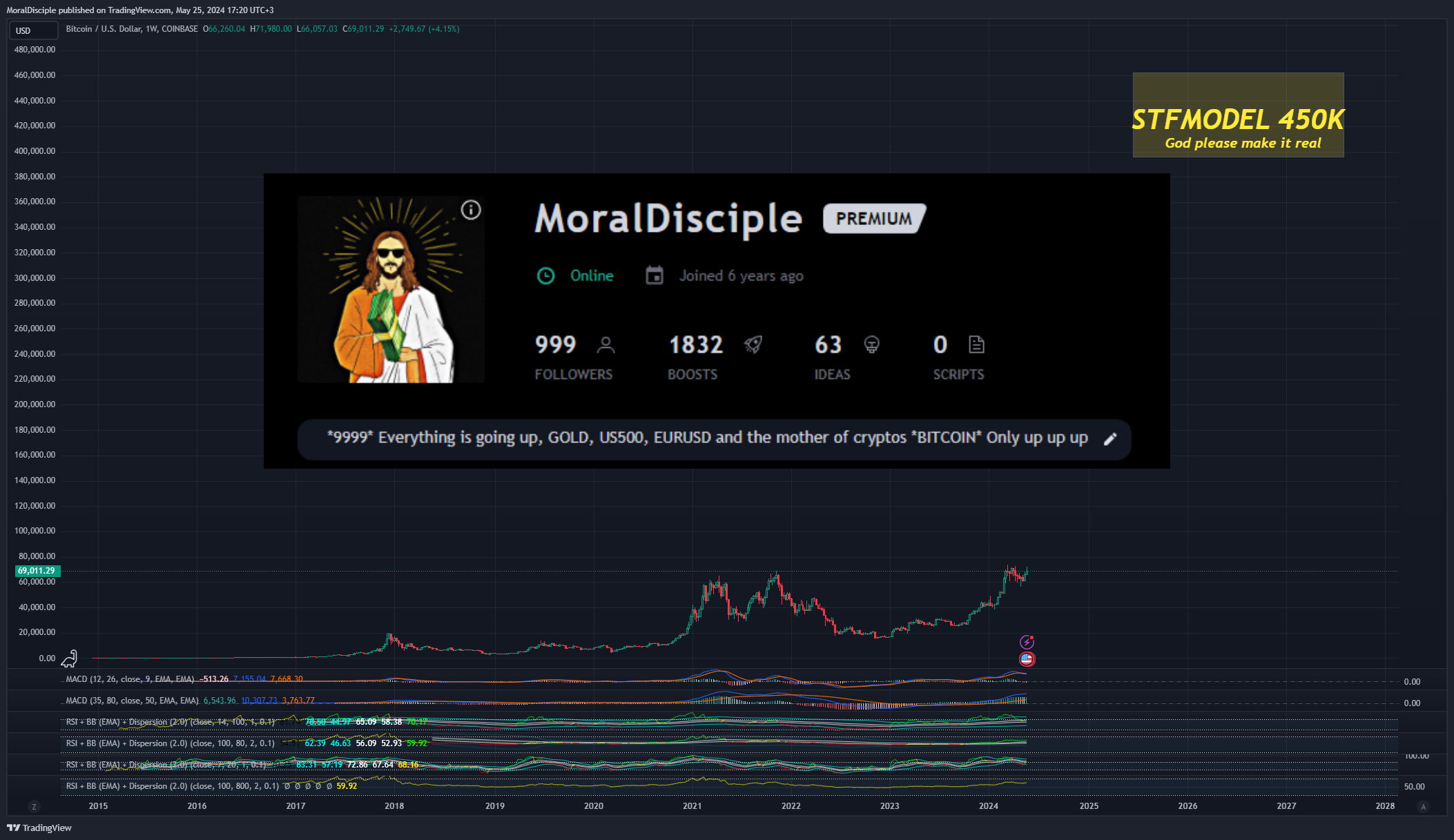The width and height of the screenshot is (1454, 840).
Task: Click the green 69,011.29 current price label
Action: click(x=37, y=571)
